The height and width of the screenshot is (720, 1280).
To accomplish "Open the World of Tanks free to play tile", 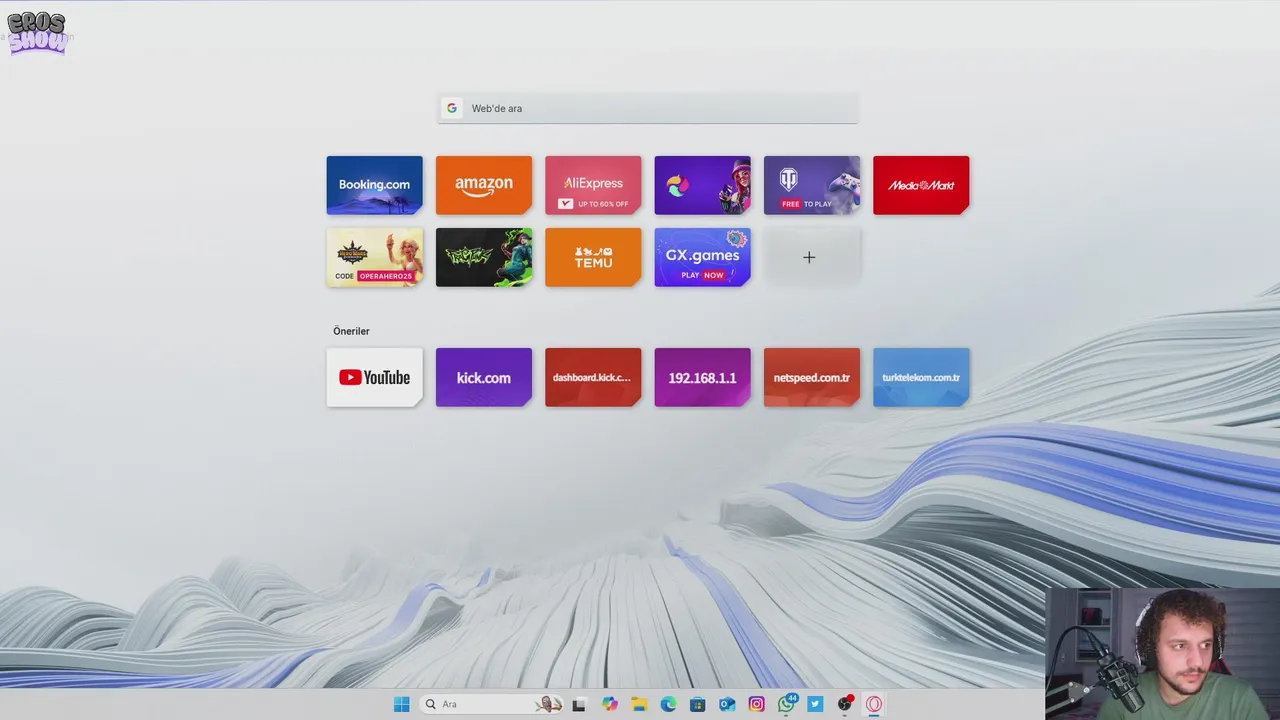I will [x=812, y=185].
